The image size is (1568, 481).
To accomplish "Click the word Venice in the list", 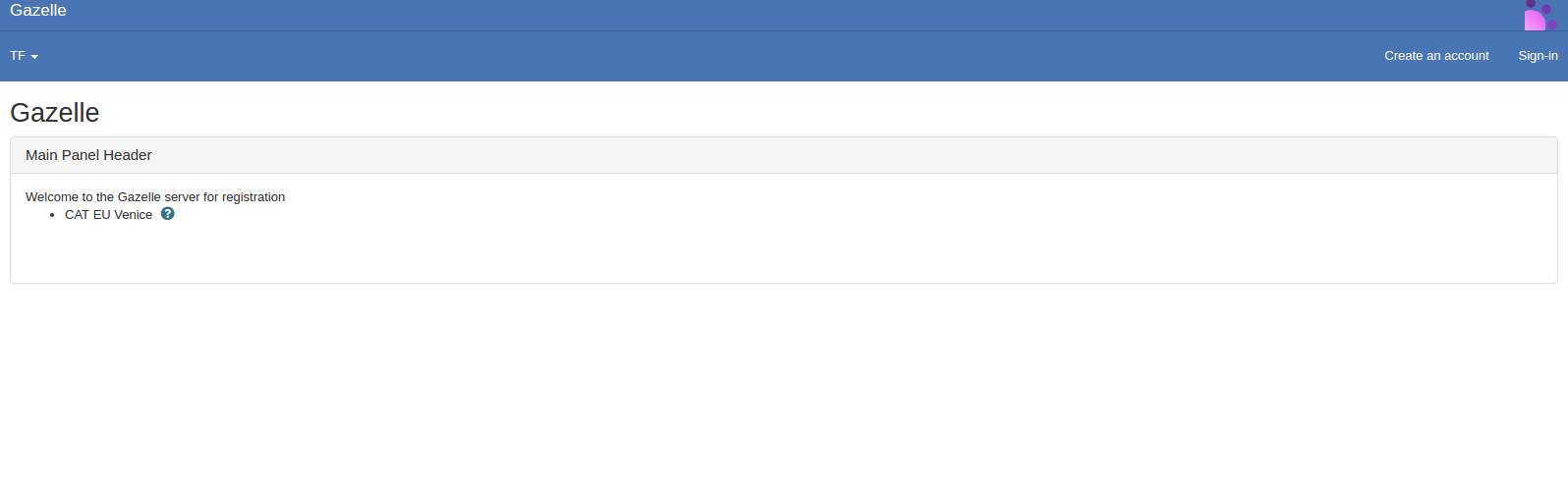I will click(134, 215).
